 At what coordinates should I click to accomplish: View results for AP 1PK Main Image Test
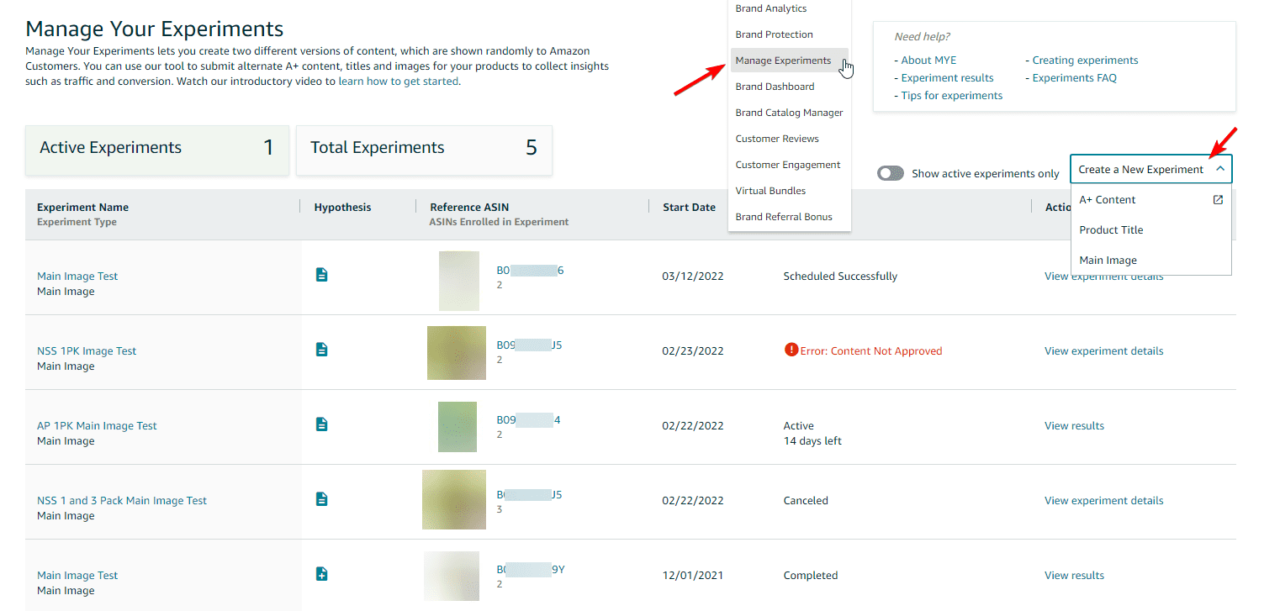click(1074, 426)
